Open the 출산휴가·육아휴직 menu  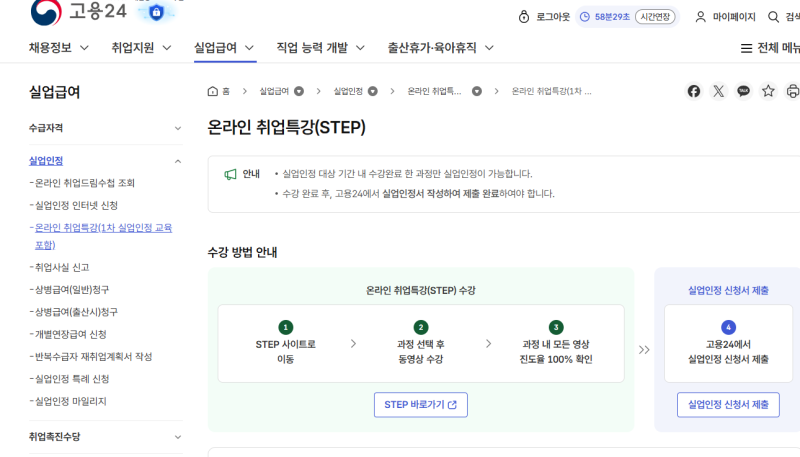coord(441,48)
